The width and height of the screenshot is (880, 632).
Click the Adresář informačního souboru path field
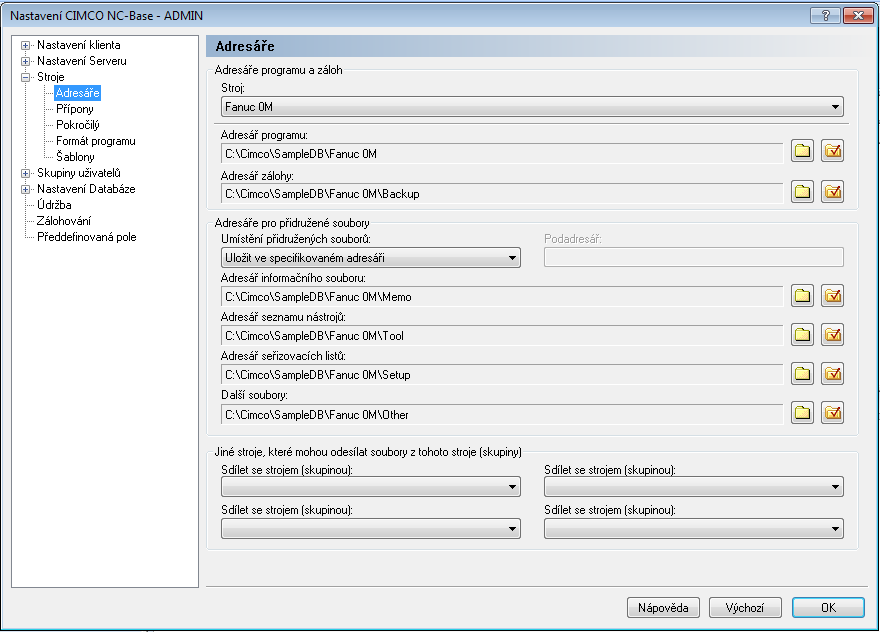pos(502,297)
